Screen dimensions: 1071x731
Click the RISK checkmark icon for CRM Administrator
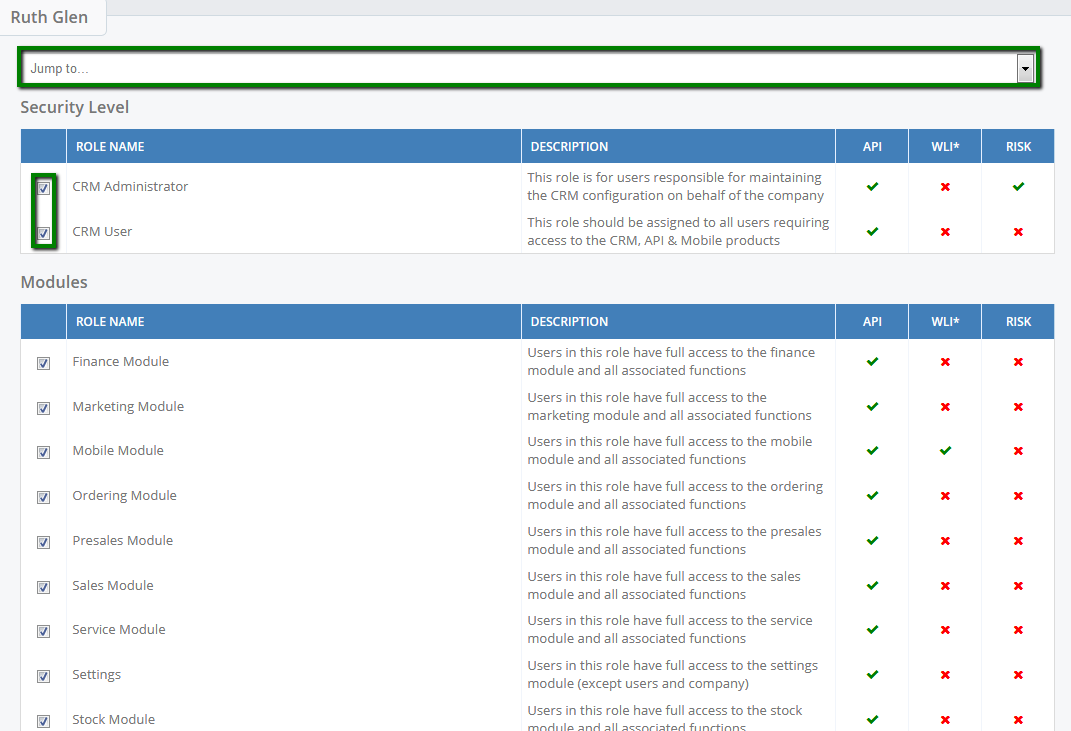pyautogui.click(x=1018, y=187)
